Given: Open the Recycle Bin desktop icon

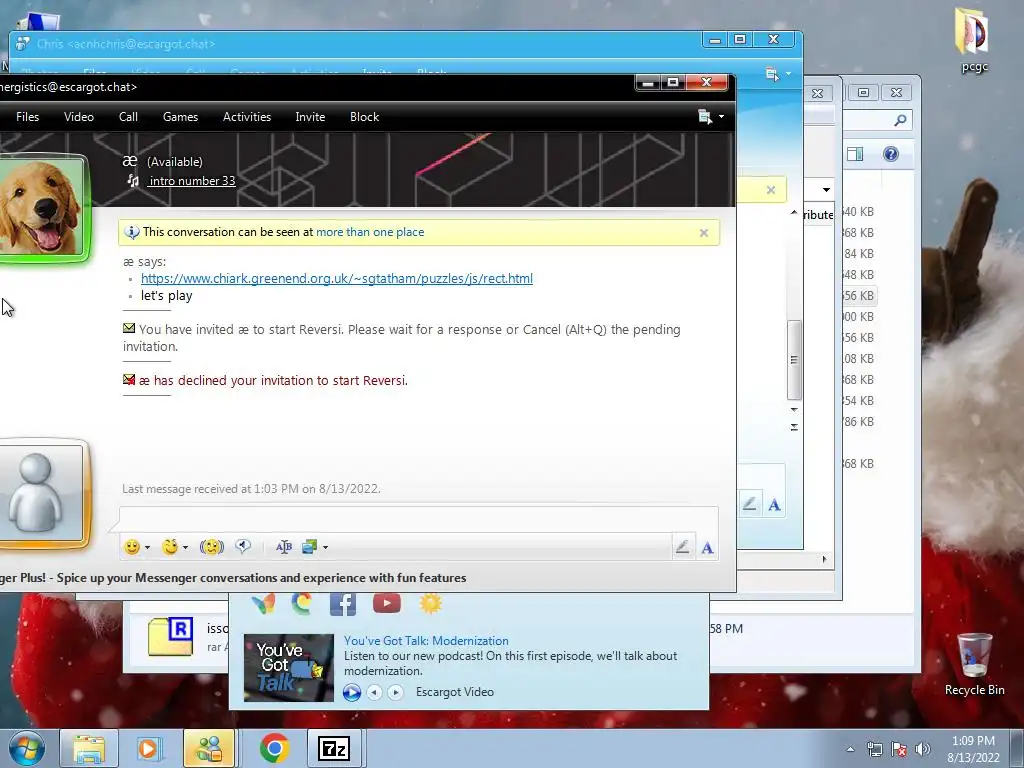Looking at the screenshot, I should (x=974, y=664).
